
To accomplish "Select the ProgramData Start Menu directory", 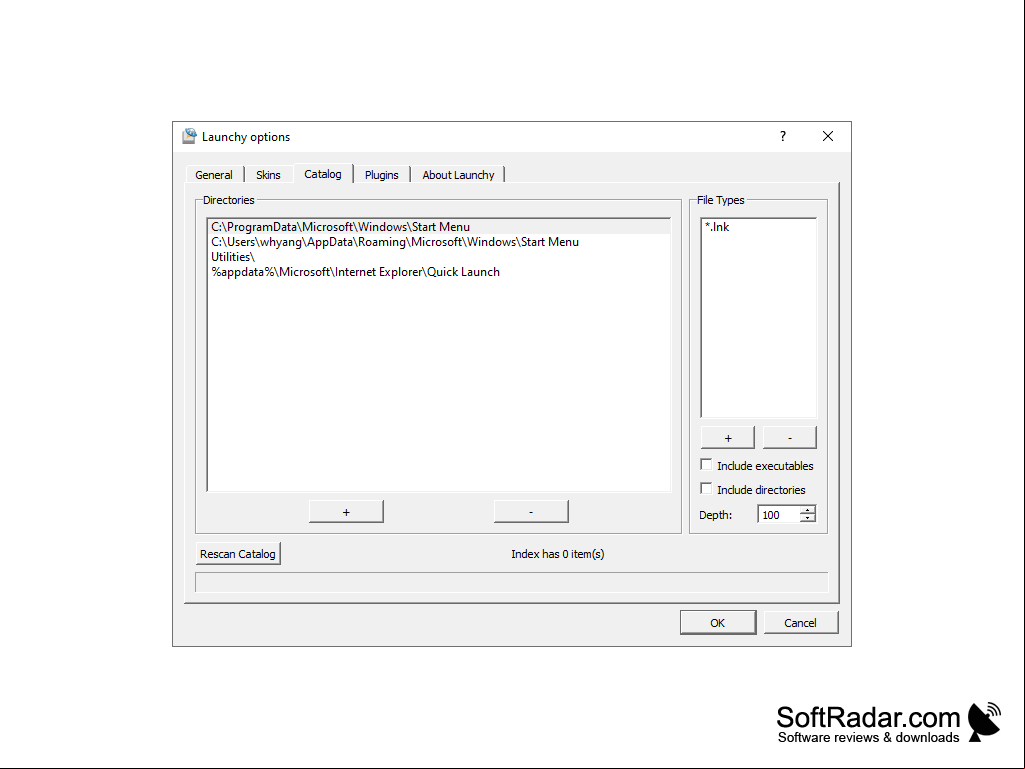I will tap(439, 227).
